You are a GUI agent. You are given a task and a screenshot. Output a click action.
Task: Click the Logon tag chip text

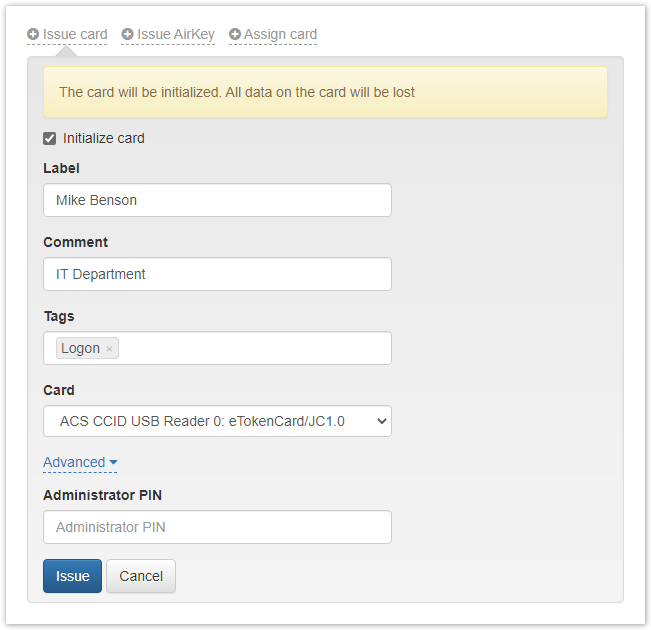point(80,348)
